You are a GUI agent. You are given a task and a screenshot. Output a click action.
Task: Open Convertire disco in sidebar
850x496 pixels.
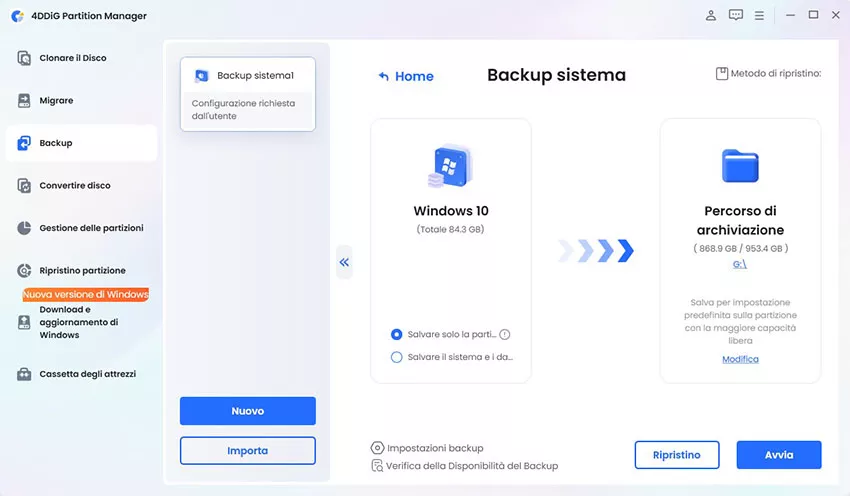(x=75, y=185)
